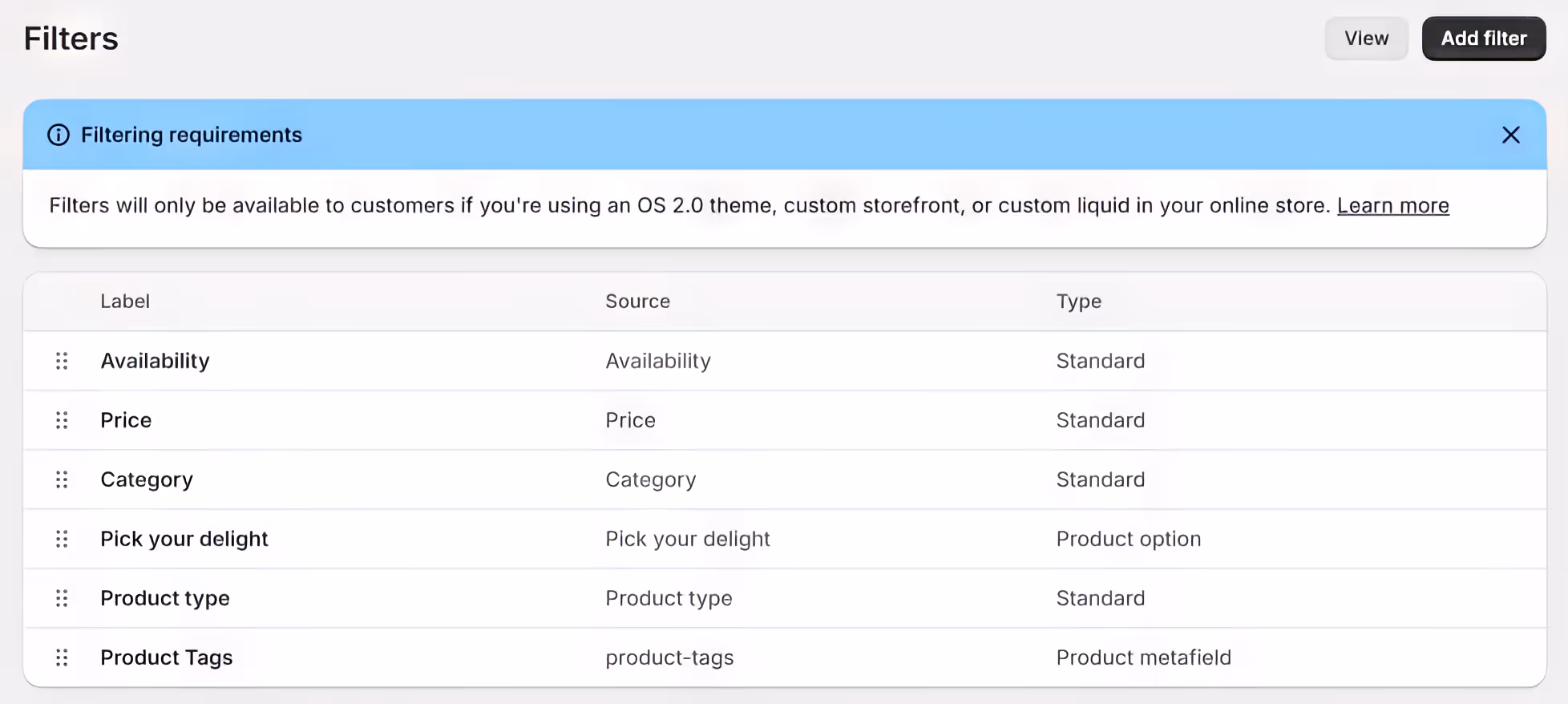Click the info icon in Filtering requirements banner
Viewport: 1568px width, 704px height.
pyautogui.click(x=59, y=135)
